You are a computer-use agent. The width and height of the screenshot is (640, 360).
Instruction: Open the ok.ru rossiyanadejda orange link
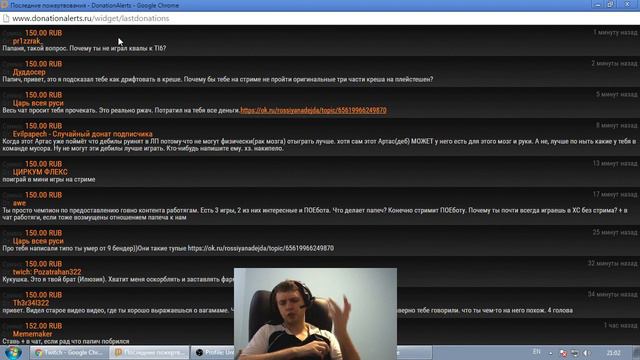click(313, 110)
